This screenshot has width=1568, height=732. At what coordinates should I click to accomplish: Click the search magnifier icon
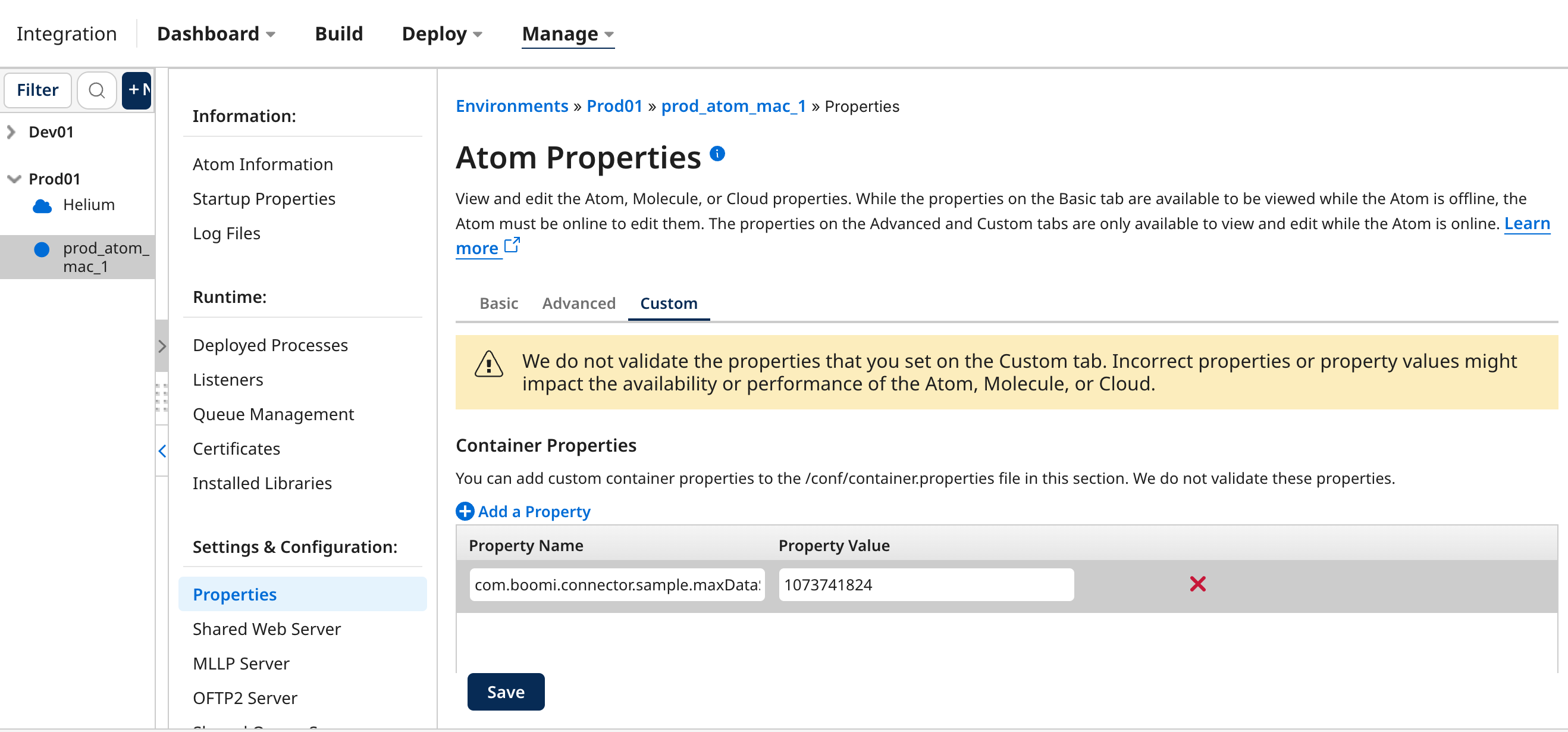pos(96,90)
